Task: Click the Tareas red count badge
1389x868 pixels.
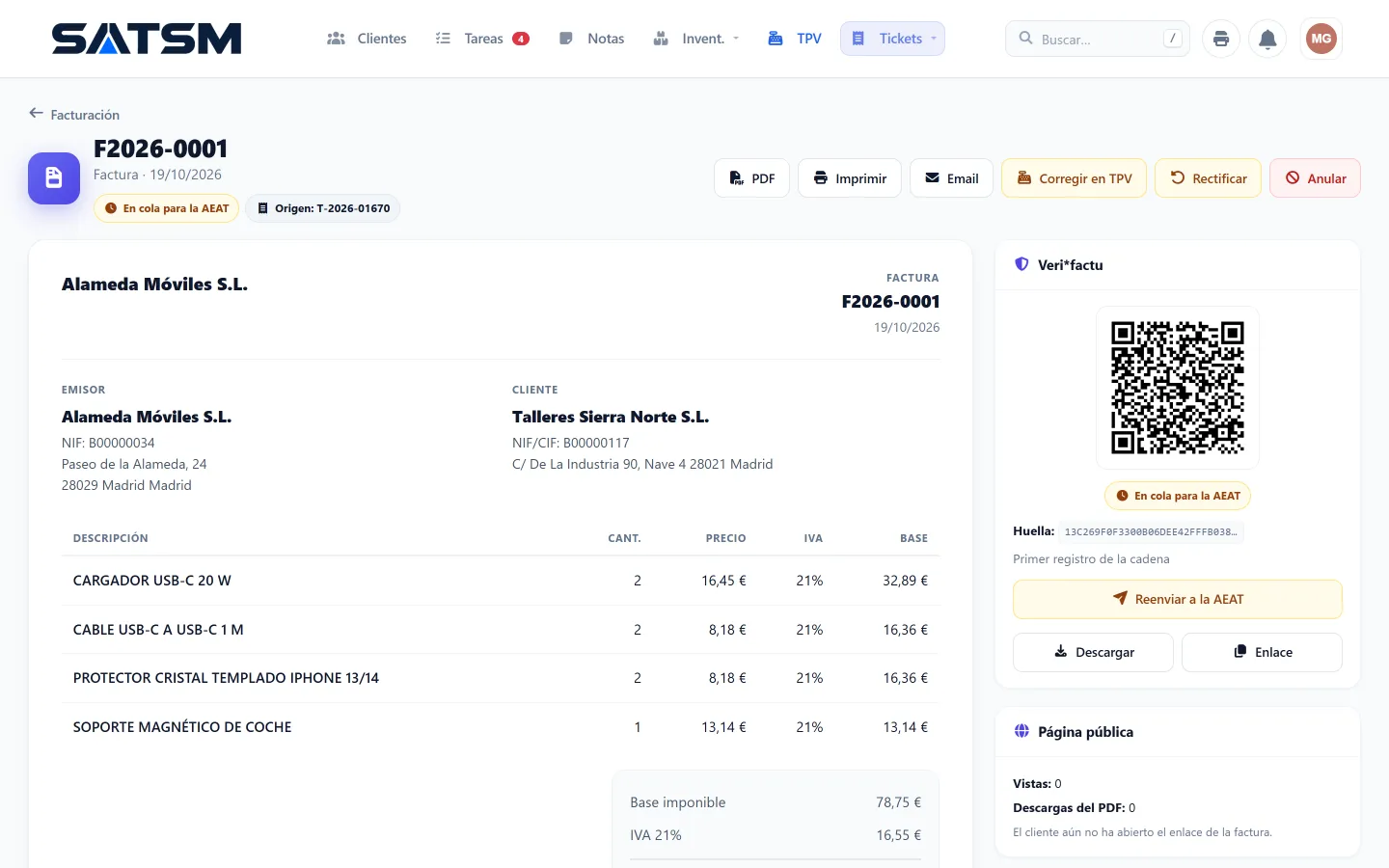Action: coord(521,39)
